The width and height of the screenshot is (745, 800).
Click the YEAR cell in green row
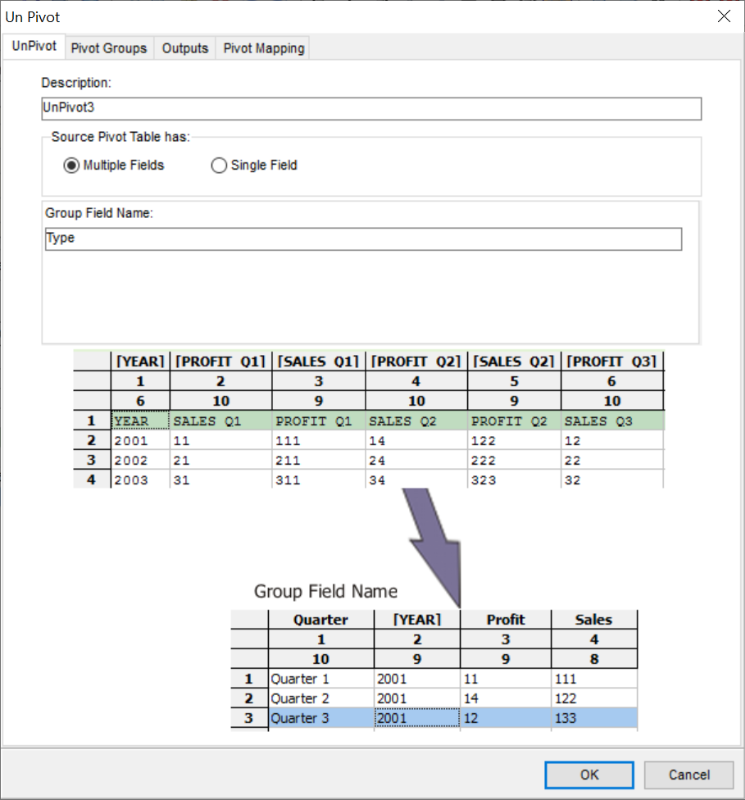pos(140,421)
